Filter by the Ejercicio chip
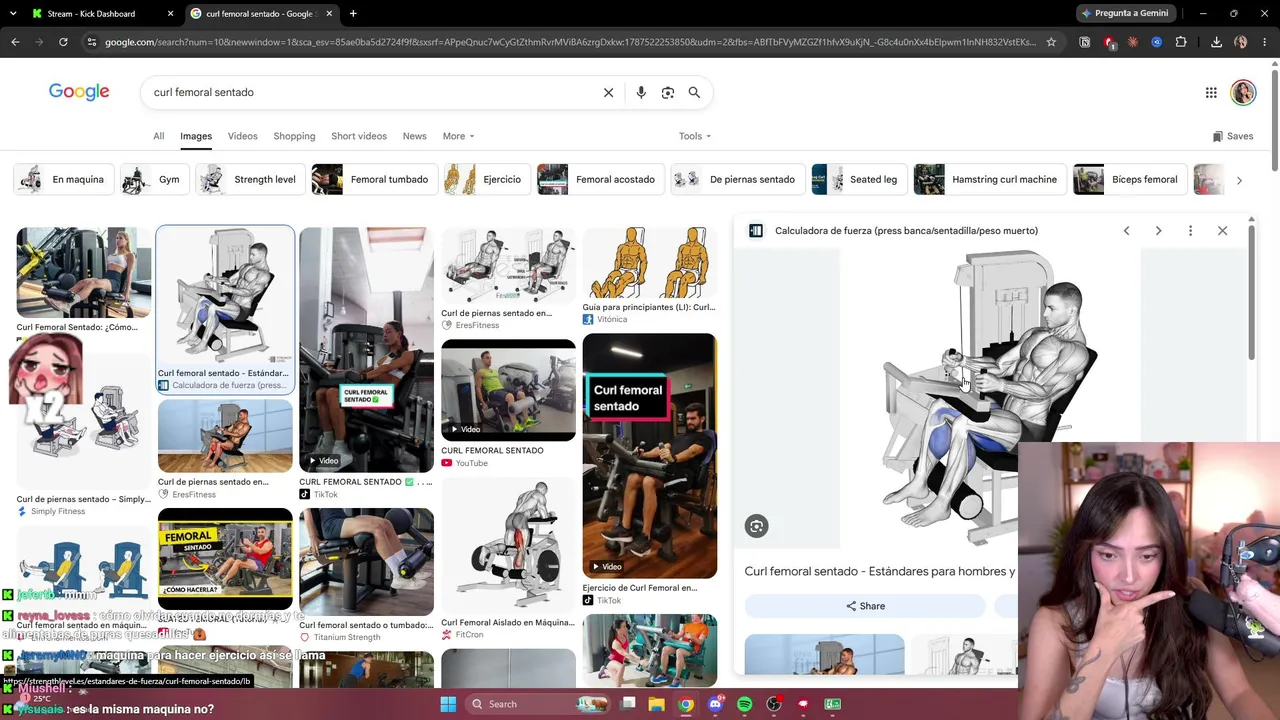 (x=486, y=180)
